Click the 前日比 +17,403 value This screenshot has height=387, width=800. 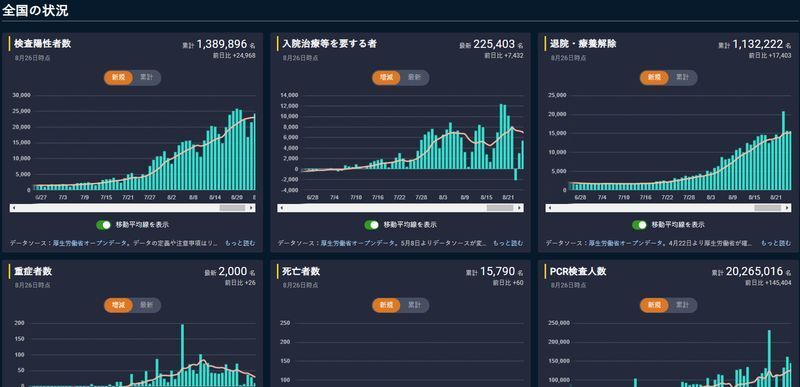click(770, 56)
